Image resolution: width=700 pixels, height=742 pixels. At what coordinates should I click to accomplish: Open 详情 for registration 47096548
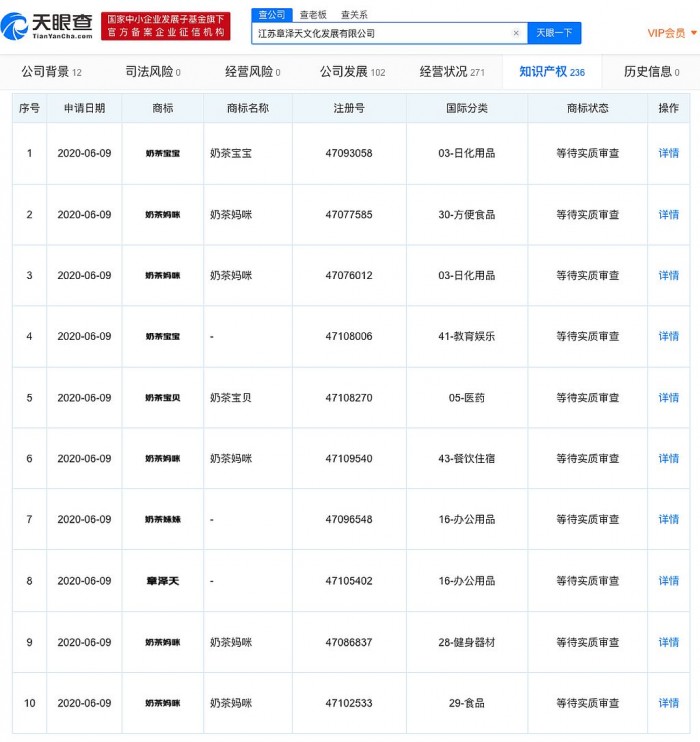pos(668,520)
